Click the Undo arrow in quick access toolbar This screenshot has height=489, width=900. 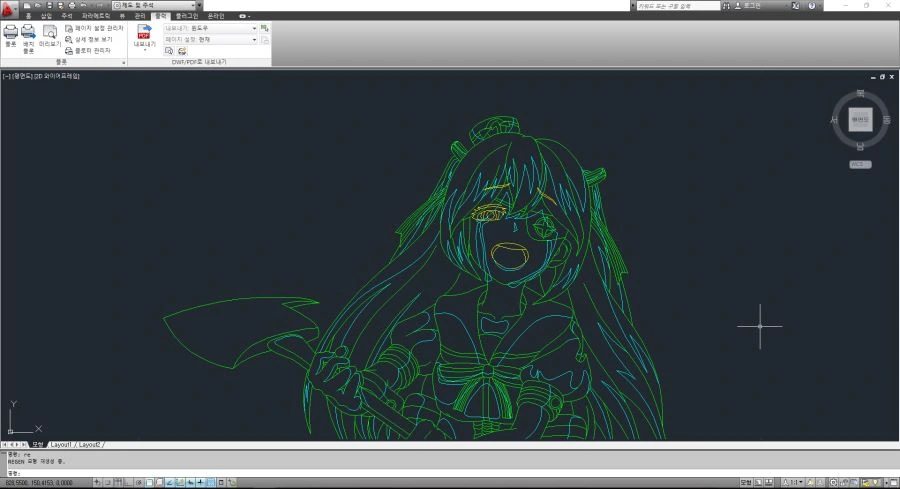point(83,5)
